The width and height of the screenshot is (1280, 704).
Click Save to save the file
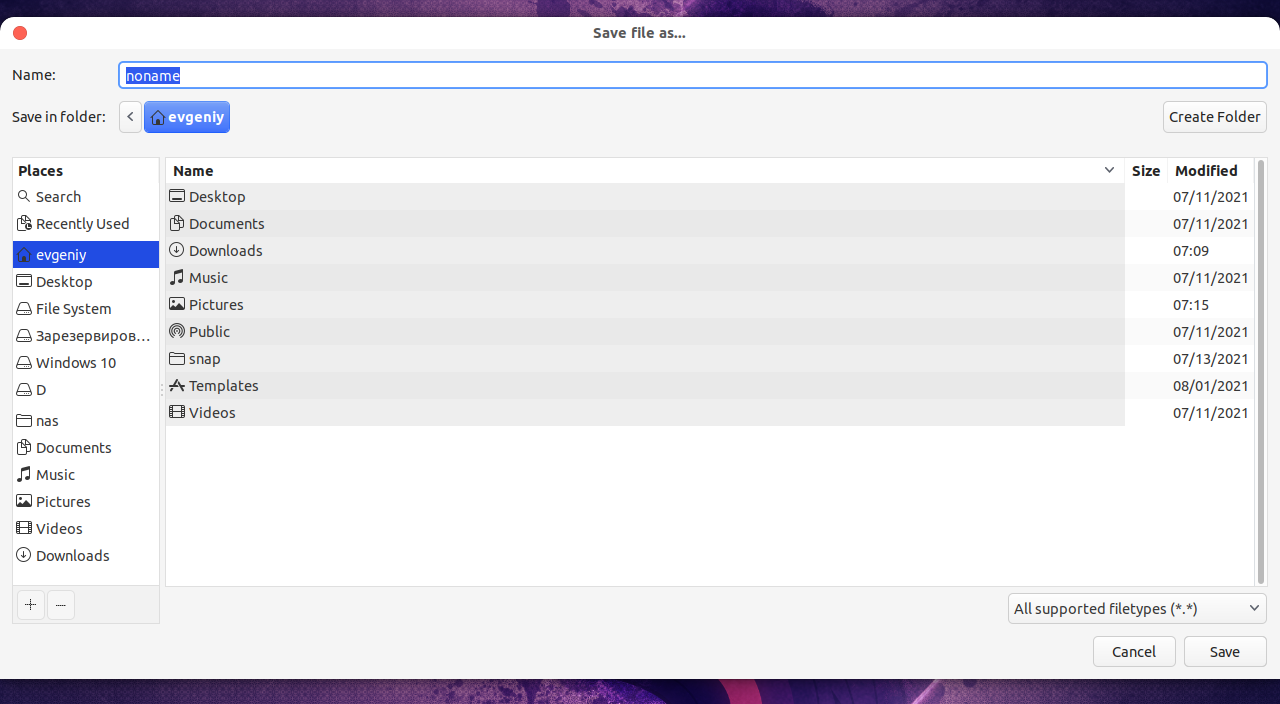(1224, 651)
